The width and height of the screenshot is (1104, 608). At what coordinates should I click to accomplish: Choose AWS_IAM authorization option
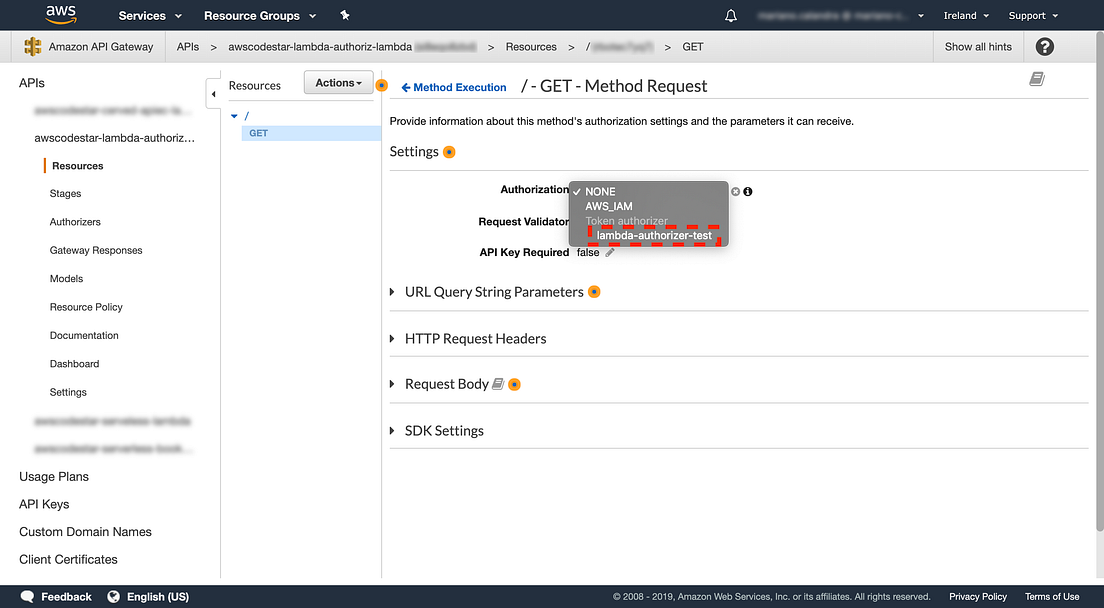click(609, 206)
